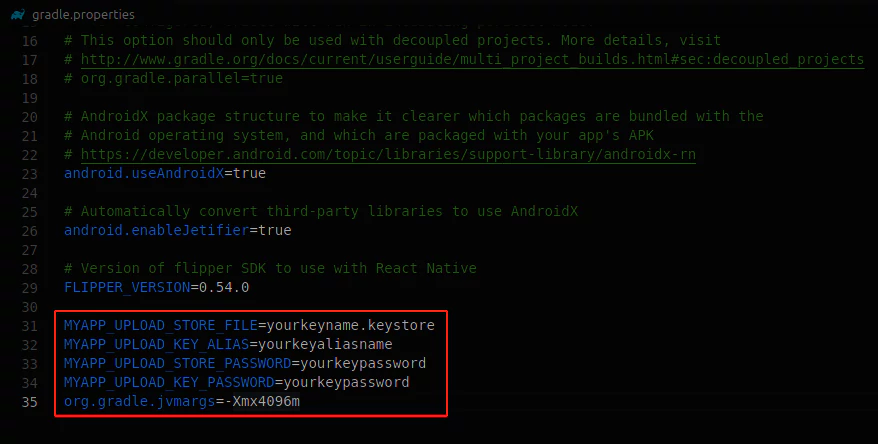Click line number 31 in the gutter
878x444 pixels.
click(x=30, y=326)
